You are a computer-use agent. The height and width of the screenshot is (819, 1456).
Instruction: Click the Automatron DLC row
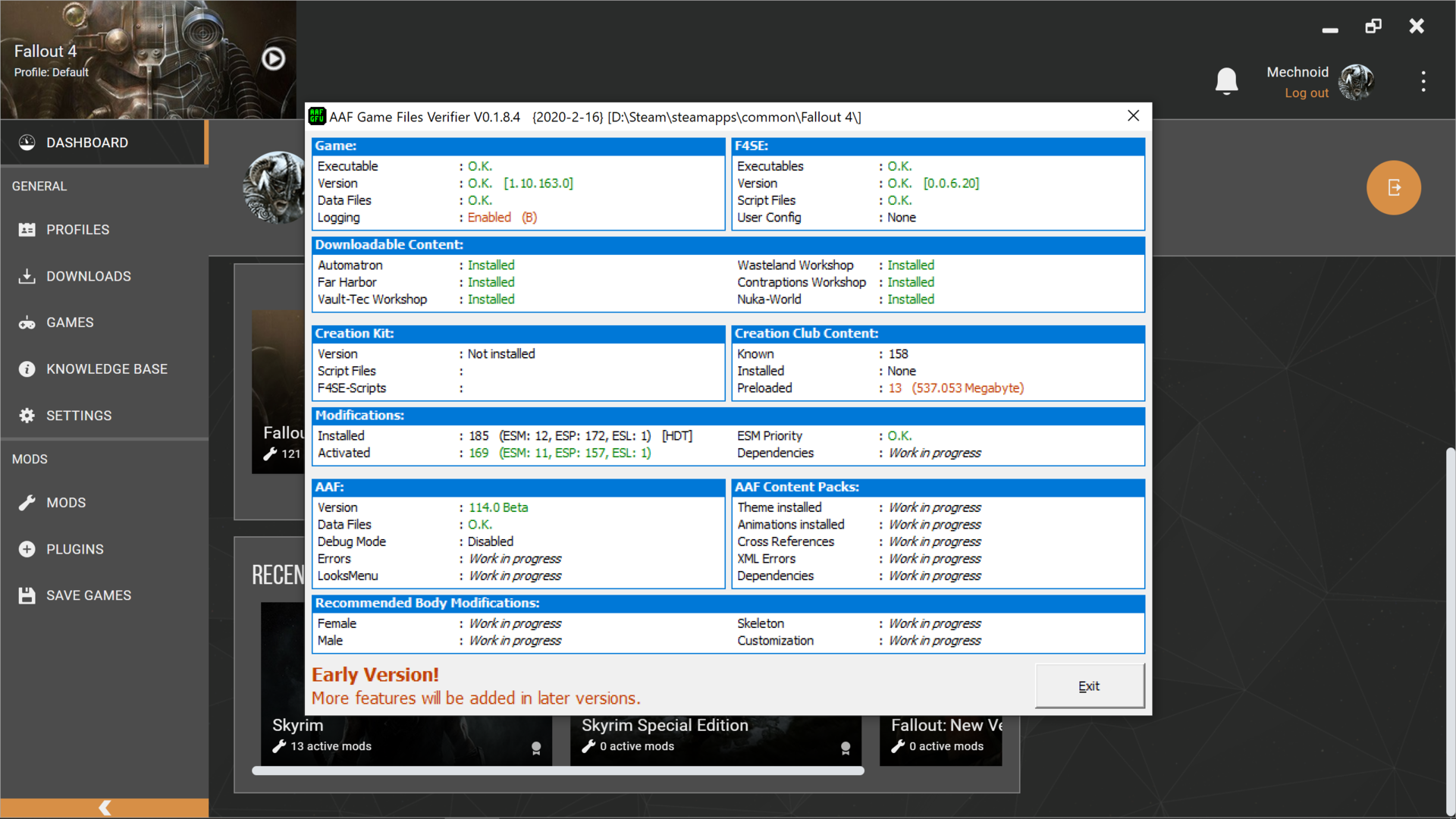tap(416, 265)
